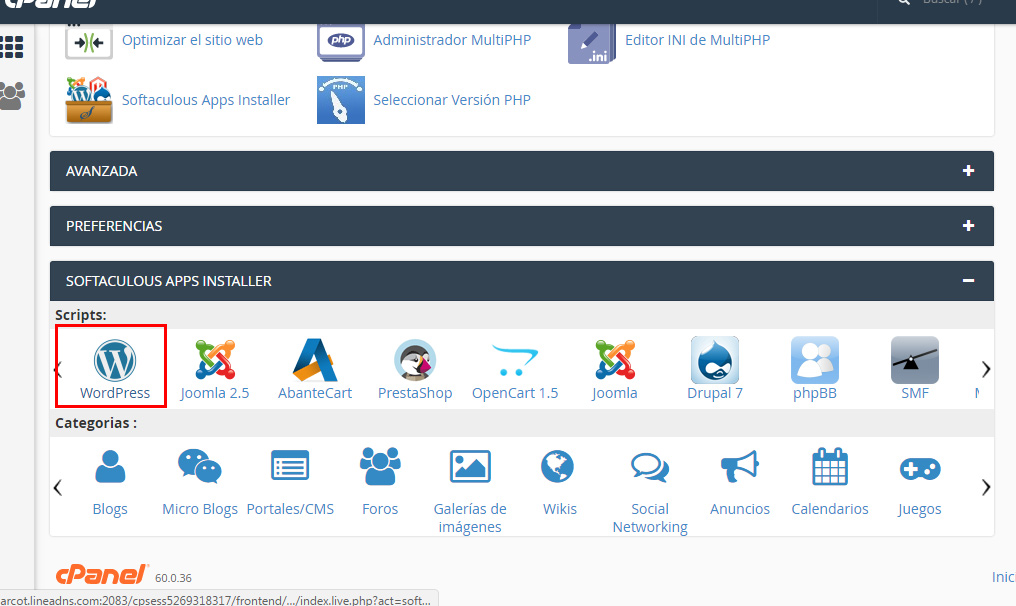Show previous categories with left arrow

pos(58,487)
